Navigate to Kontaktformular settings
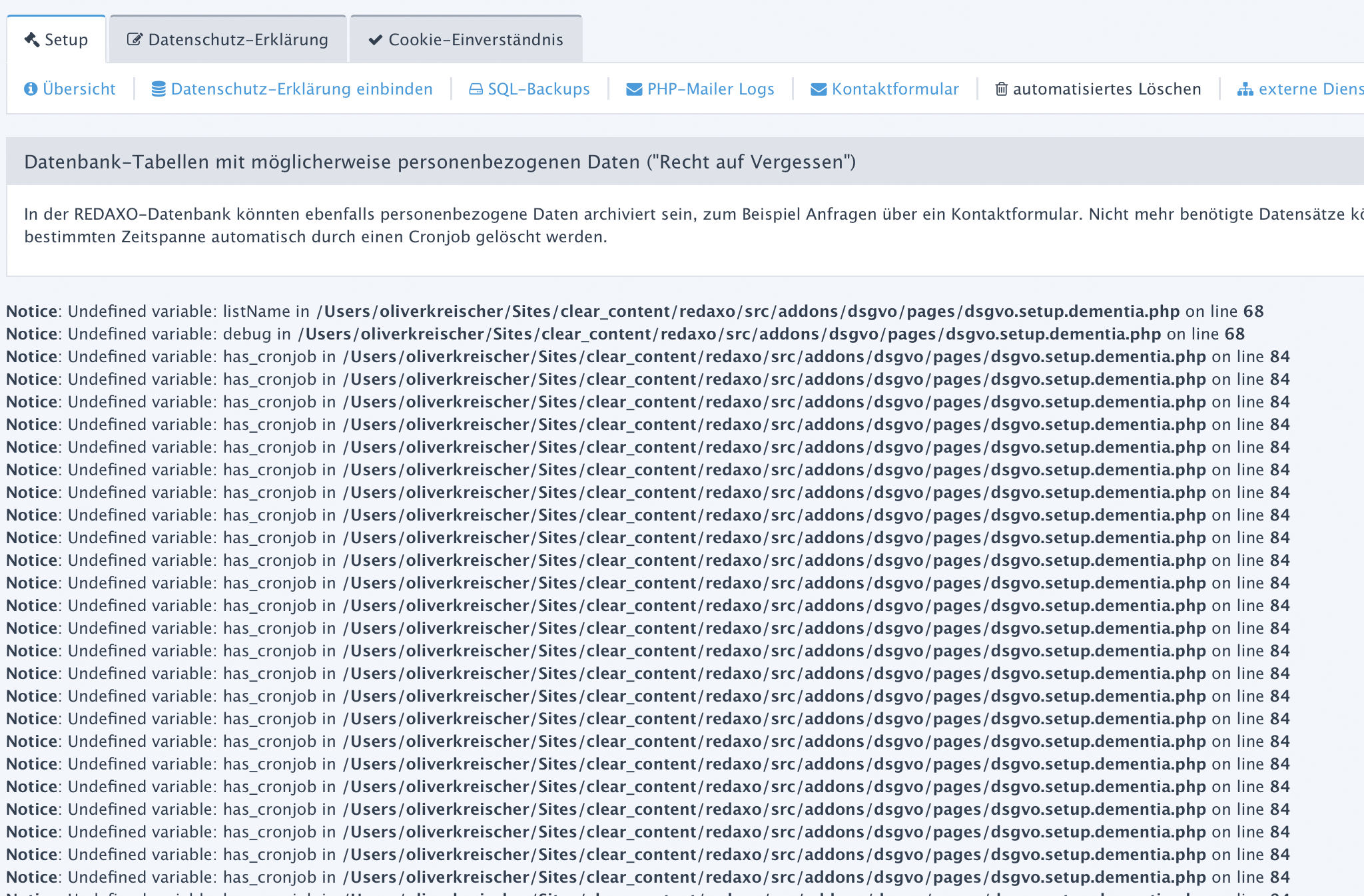Viewport: 1364px width, 896px height. click(895, 89)
